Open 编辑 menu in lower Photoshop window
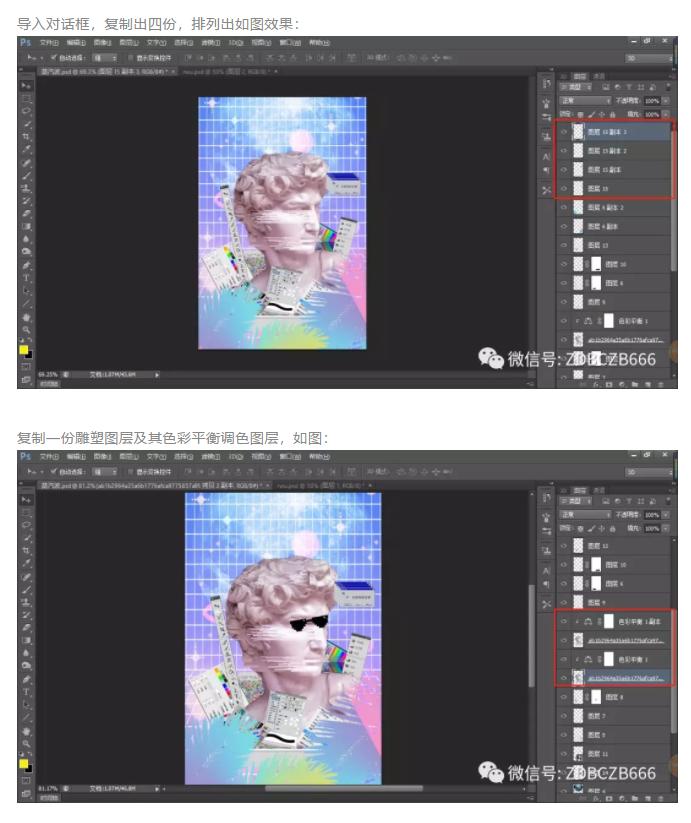Image resolution: width=691 pixels, height=823 pixels. coord(76,457)
